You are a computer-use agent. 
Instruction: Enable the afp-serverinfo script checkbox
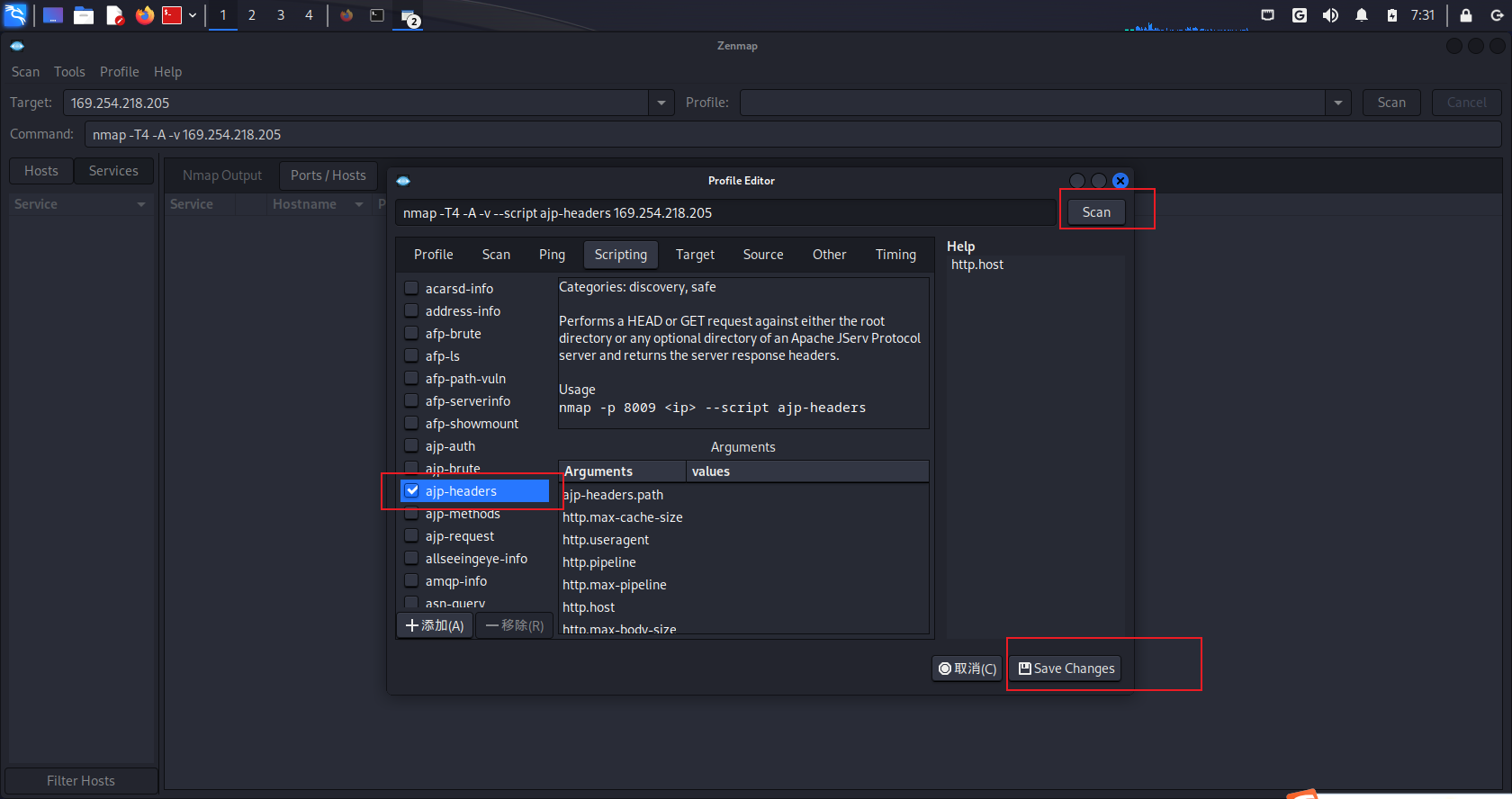(411, 400)
